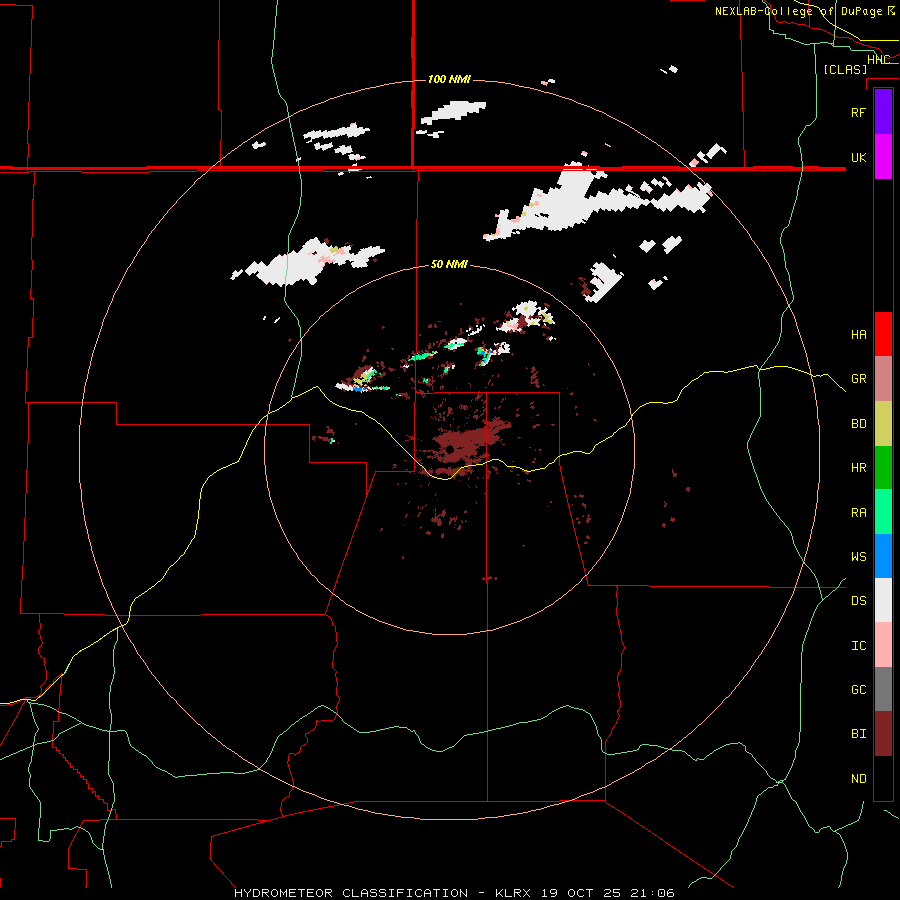Select the 'GC' legend label

[x=858, y=689]
